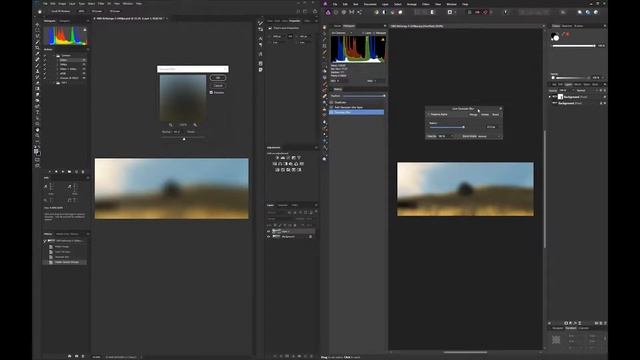Open Affinity Brushes tab
Screen dimensions: 640x360
579,26
